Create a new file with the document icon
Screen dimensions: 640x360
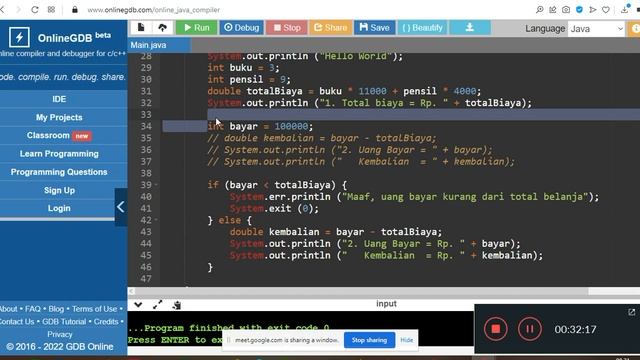[x=141, y=27]
